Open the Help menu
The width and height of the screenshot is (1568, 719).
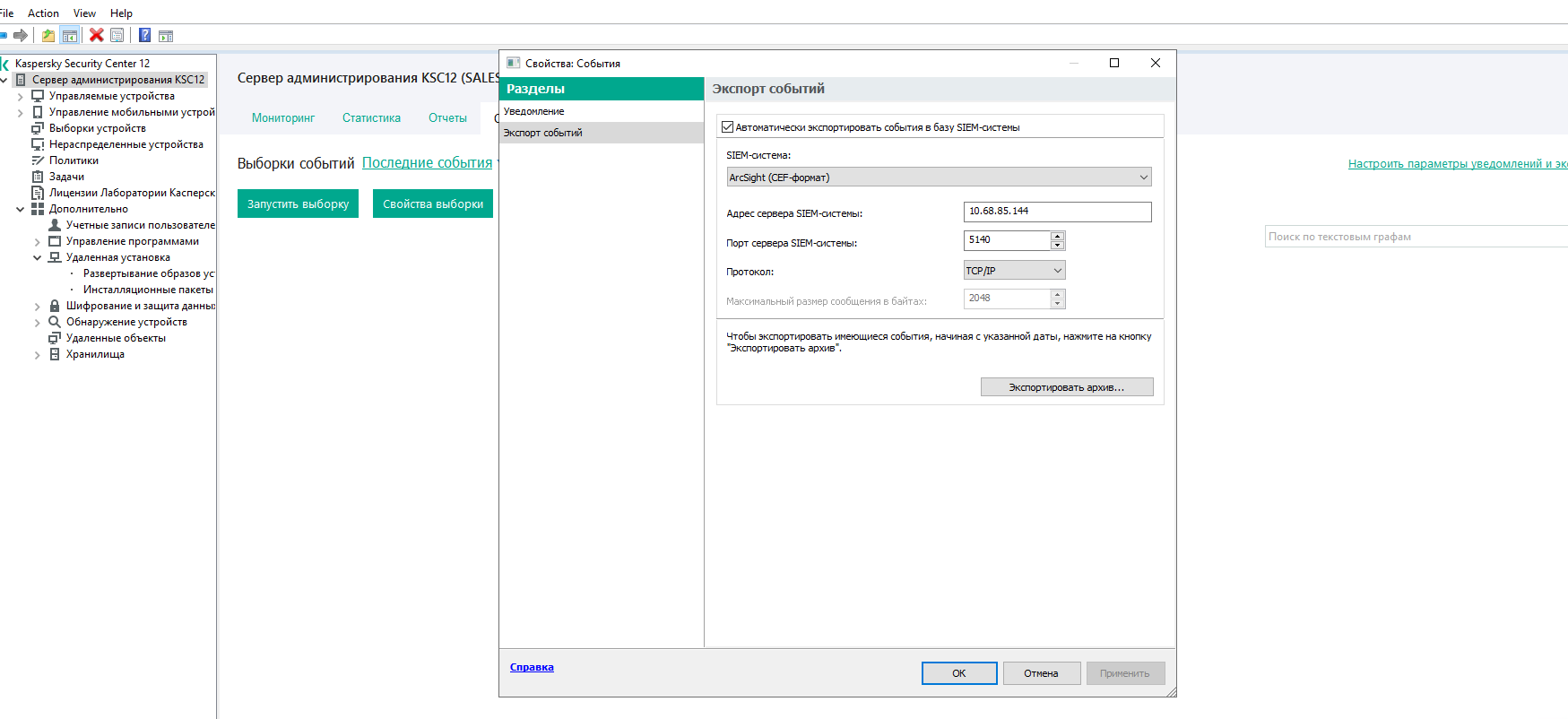coord(121,13)
